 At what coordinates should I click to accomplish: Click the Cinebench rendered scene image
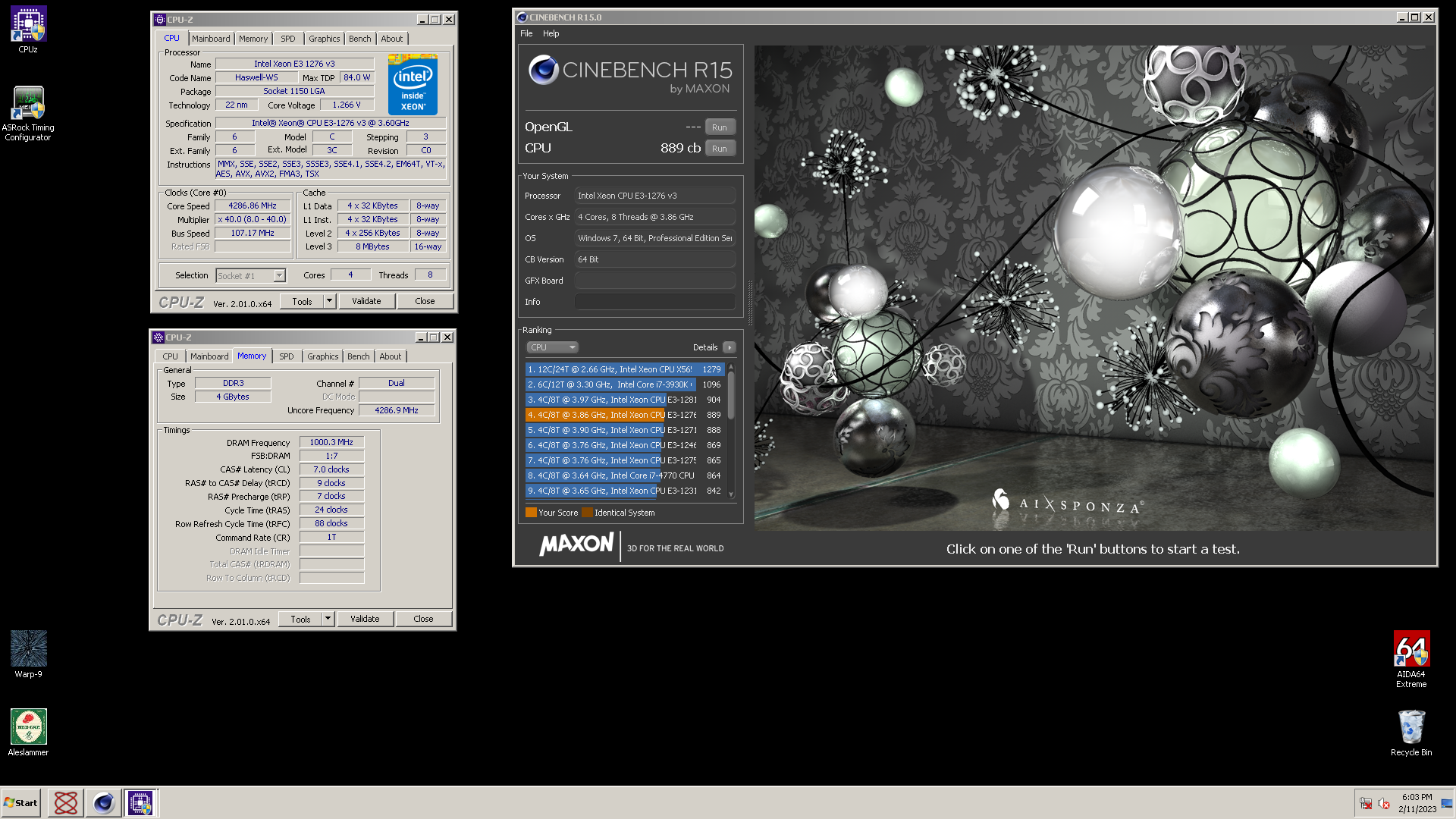tap(1094, 288)
